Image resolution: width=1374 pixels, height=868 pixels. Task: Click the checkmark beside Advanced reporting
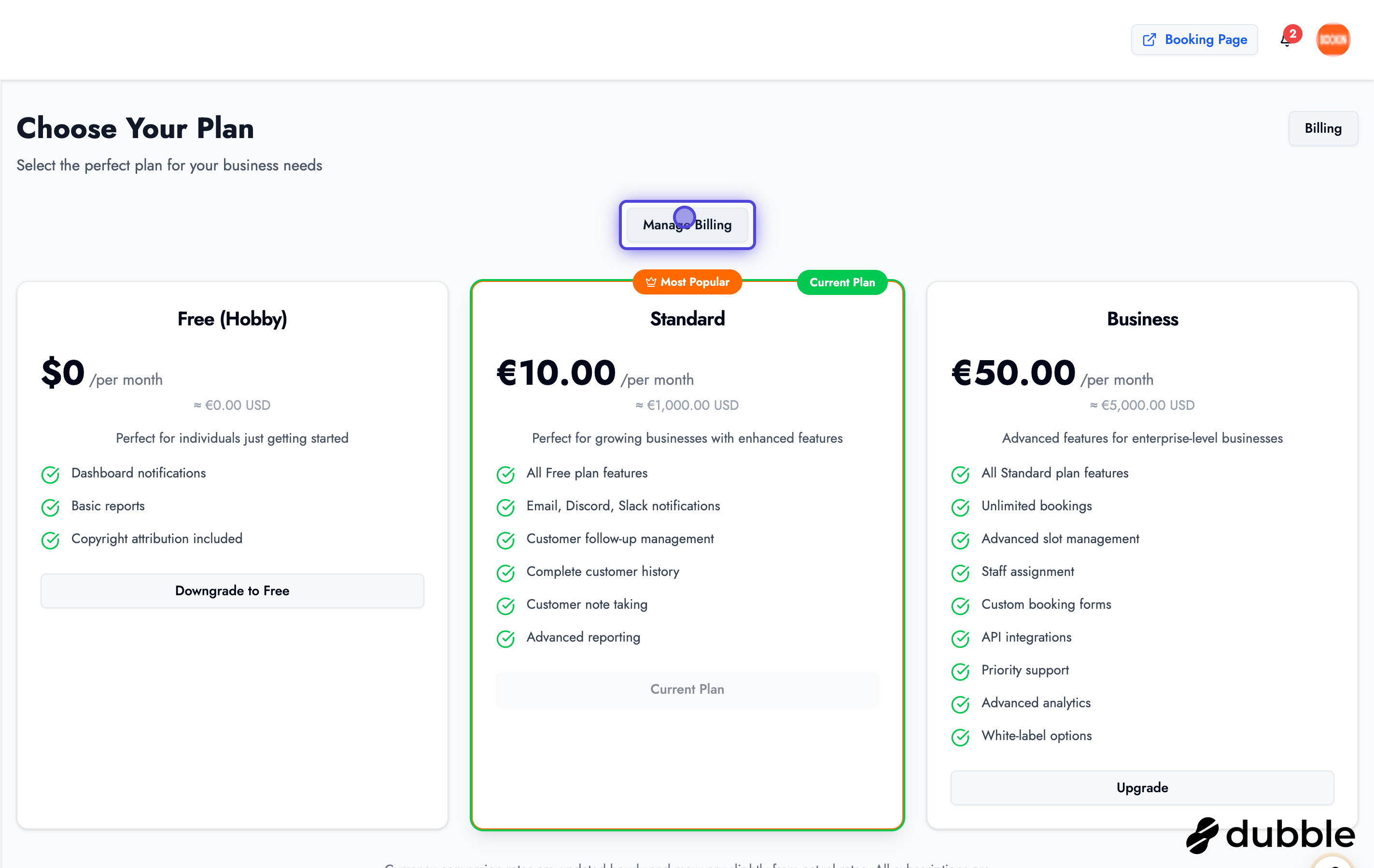(505, 639)
